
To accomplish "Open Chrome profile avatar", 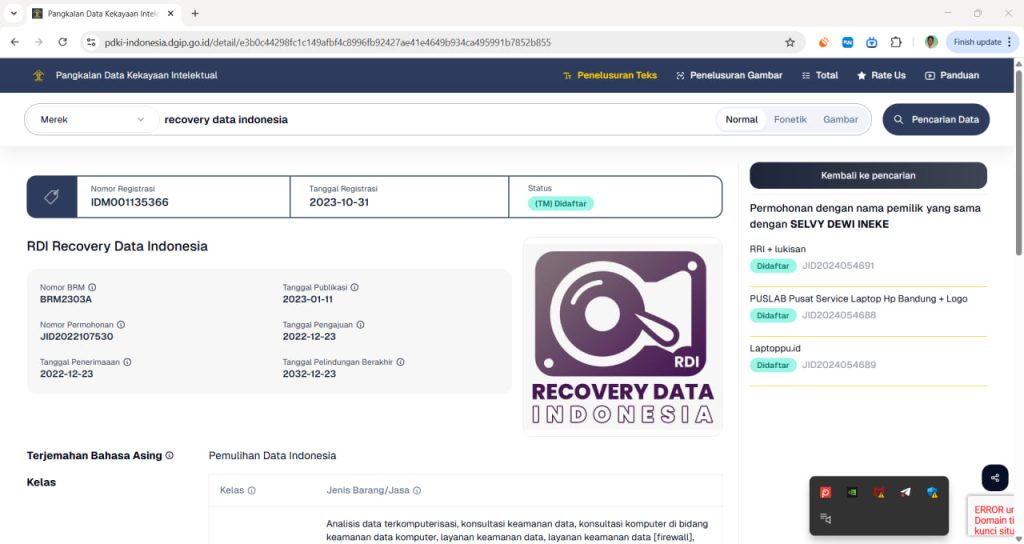I will (931, 42).
